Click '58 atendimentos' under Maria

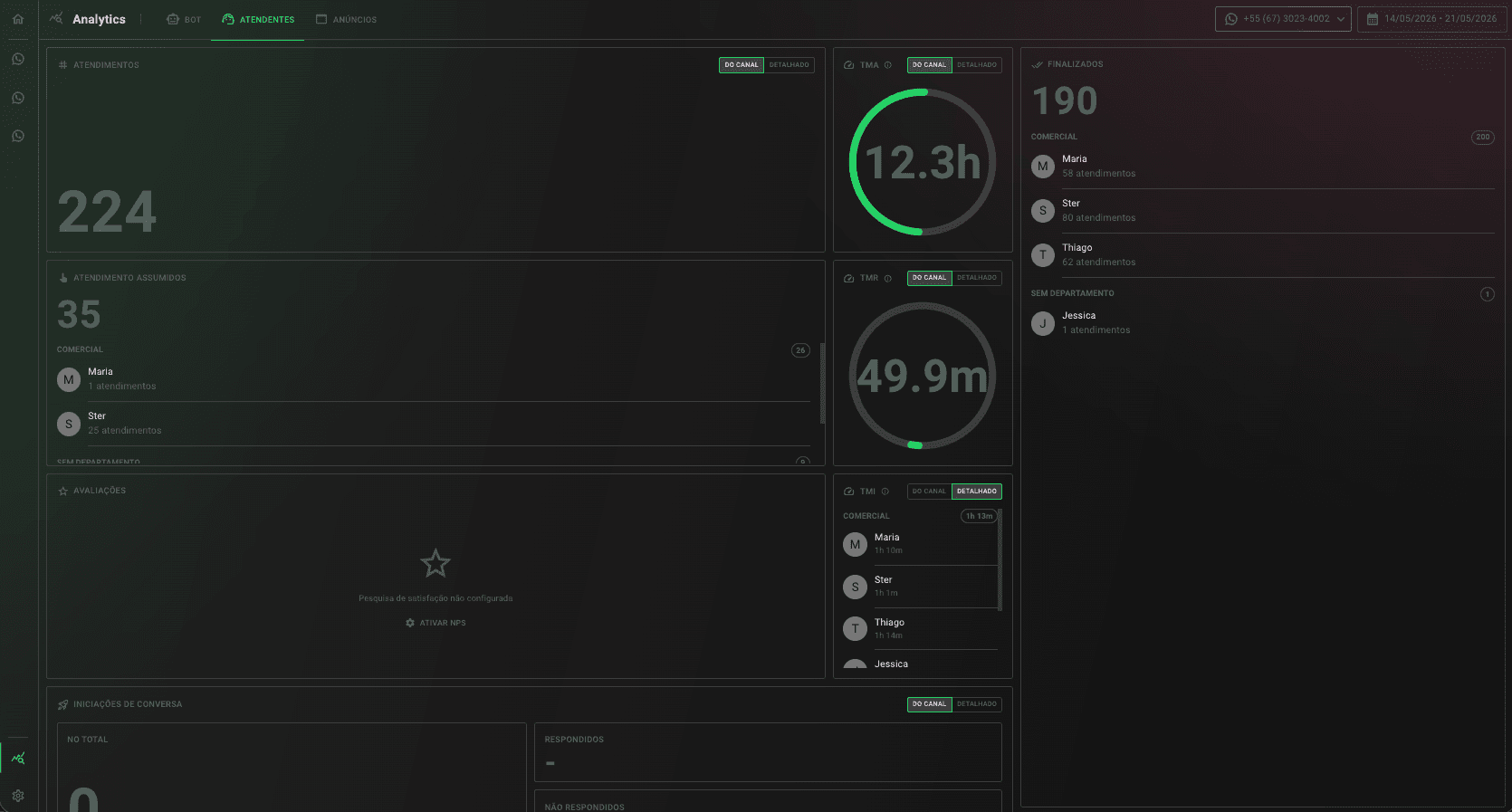coord(1098,174)
